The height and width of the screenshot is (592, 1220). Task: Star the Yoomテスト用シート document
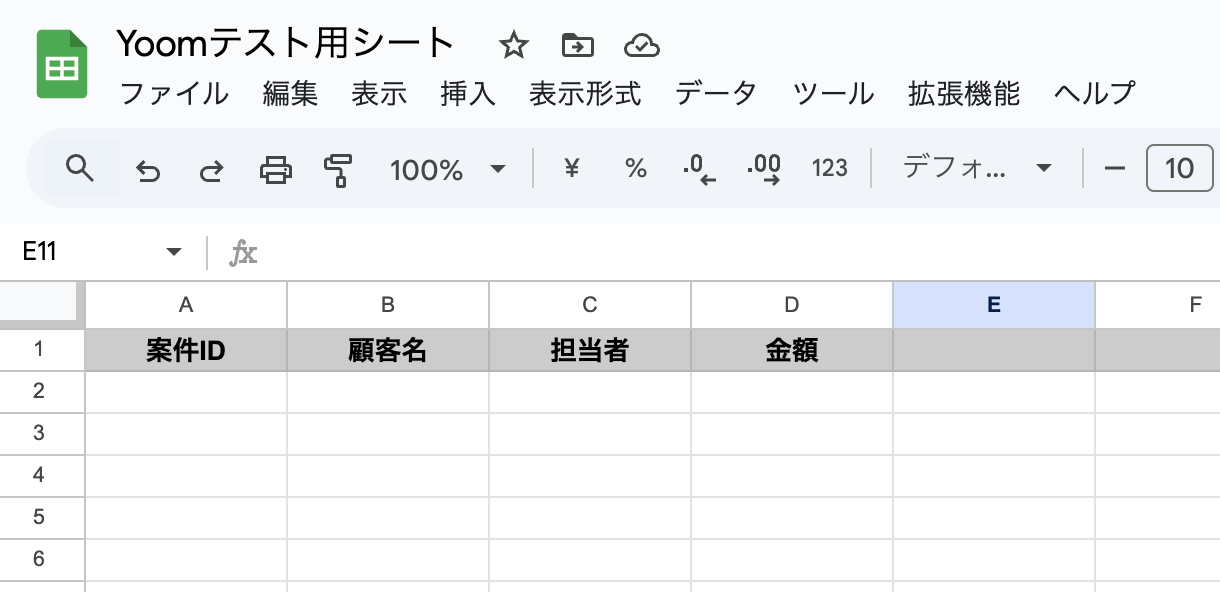[x=514, y=45]
